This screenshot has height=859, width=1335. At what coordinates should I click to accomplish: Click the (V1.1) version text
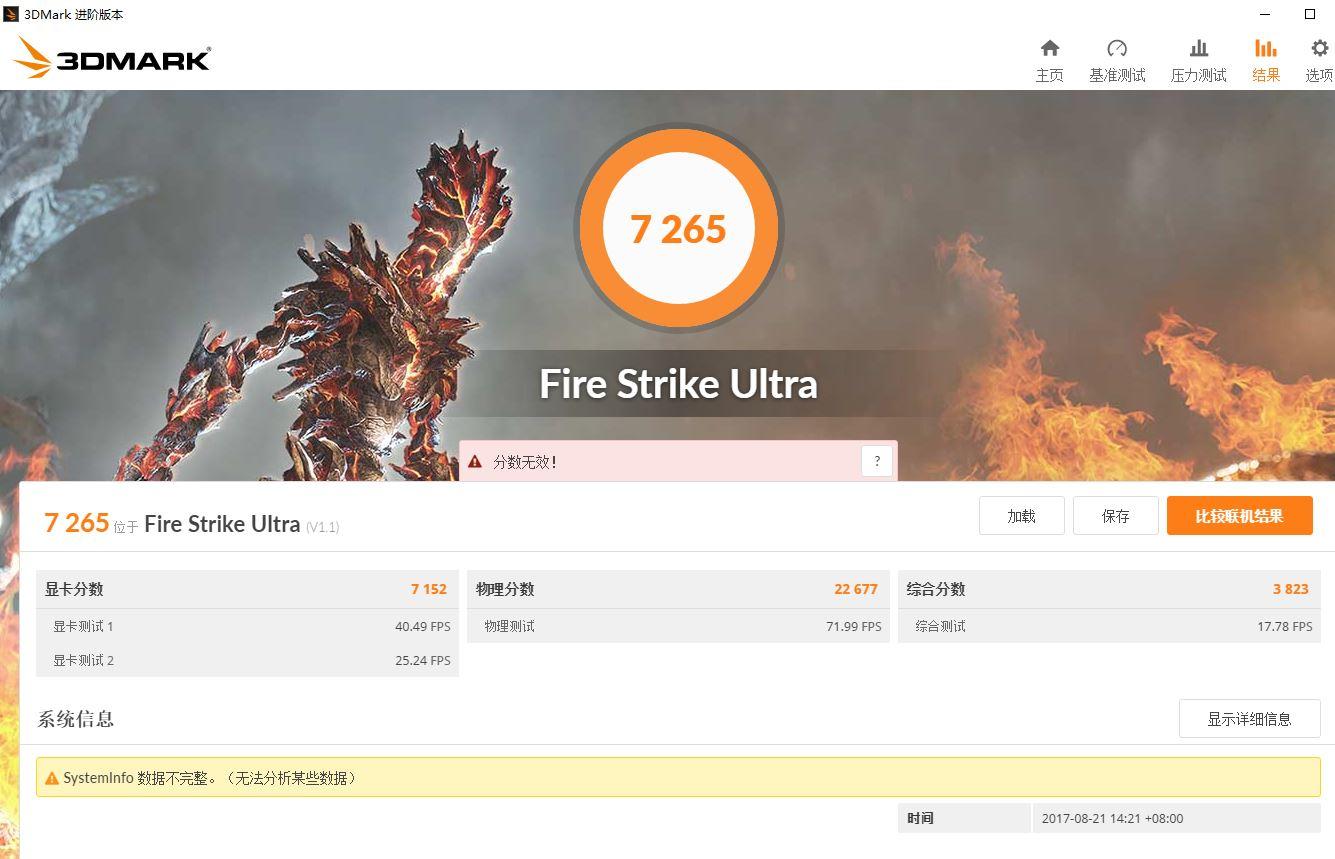click(x=322, y=527)
